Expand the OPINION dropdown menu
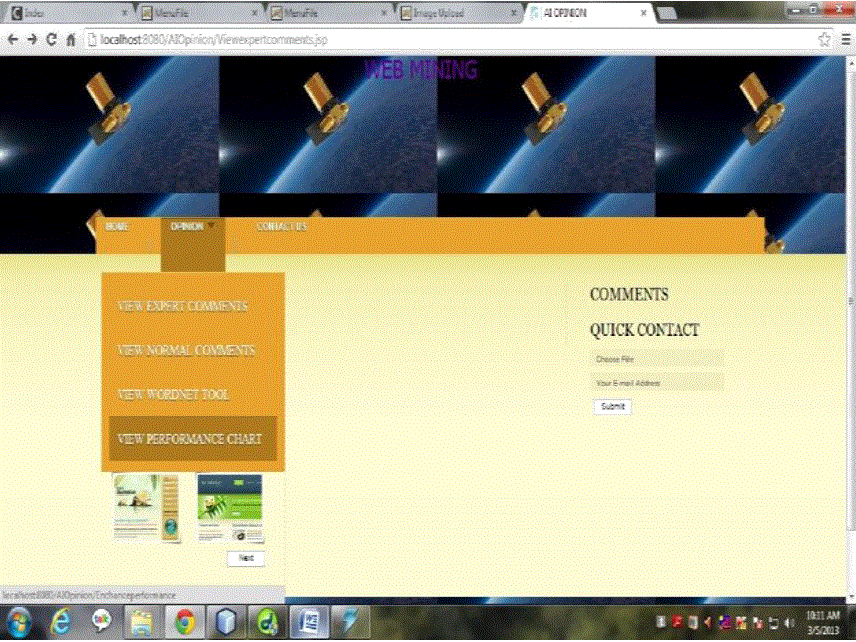Screen dimensions: 856x642 (192, 227)
